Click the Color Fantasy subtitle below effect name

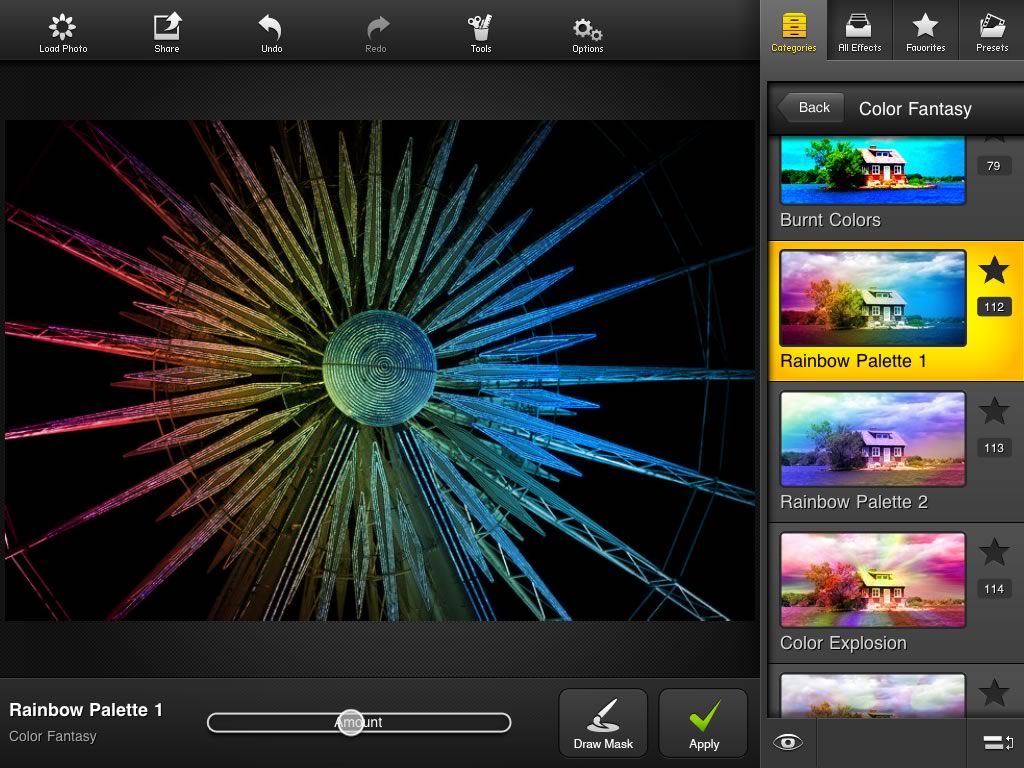(x=52, y=737)
